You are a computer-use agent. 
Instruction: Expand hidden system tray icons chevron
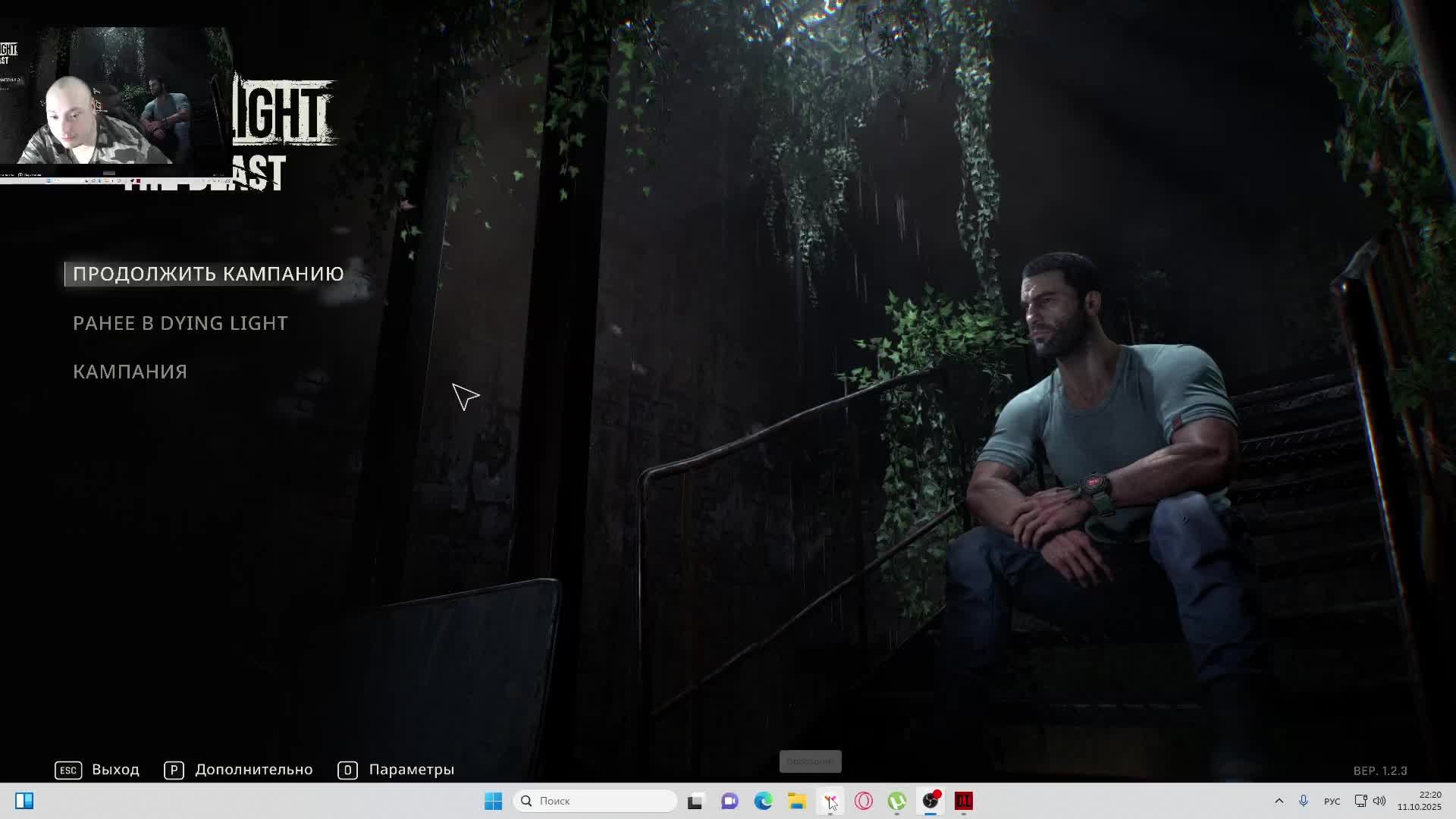click(1279, 801)
